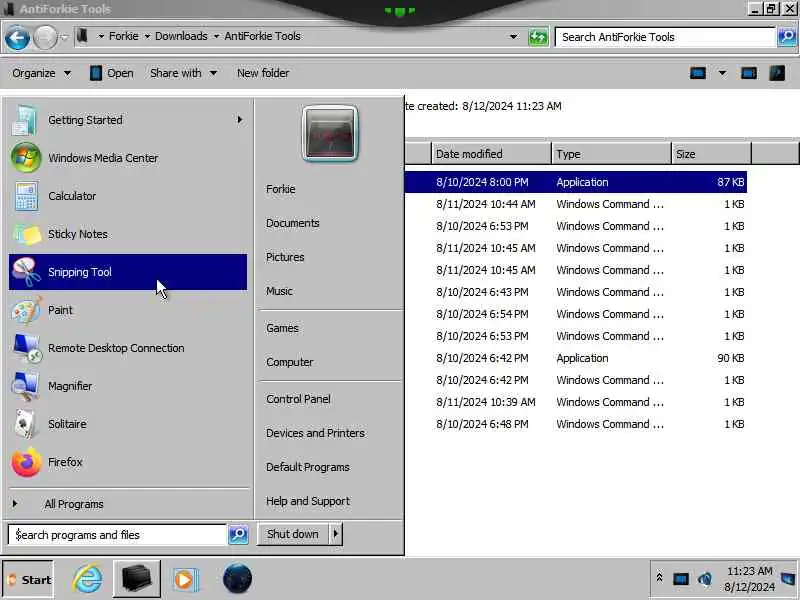Click the Open toolbar button
Image resolution: width=800 pixels, height=600 pixels.
click(112, 73)
